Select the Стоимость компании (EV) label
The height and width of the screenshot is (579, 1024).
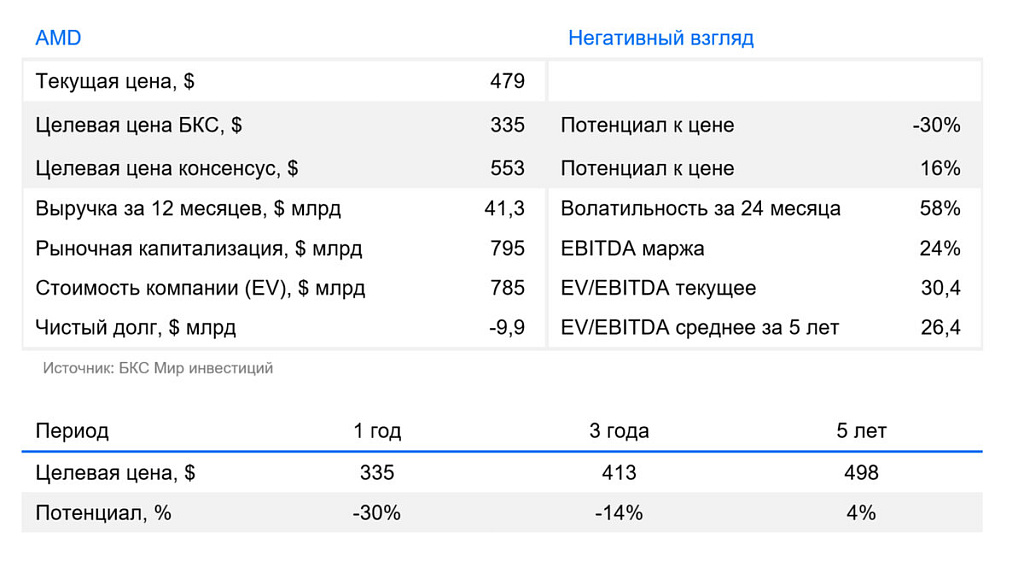[x=200, y=288]
